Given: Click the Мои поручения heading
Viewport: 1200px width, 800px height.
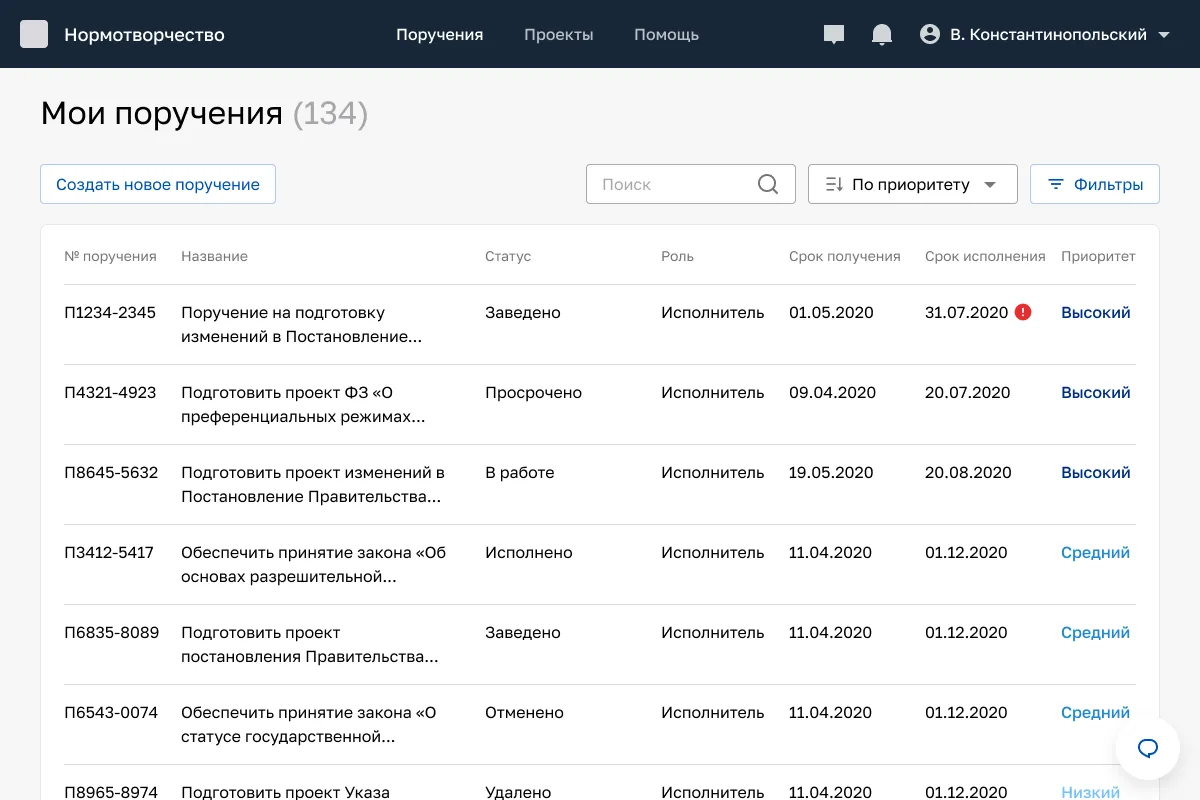Looking at the screenshot, I should point(162,114).
